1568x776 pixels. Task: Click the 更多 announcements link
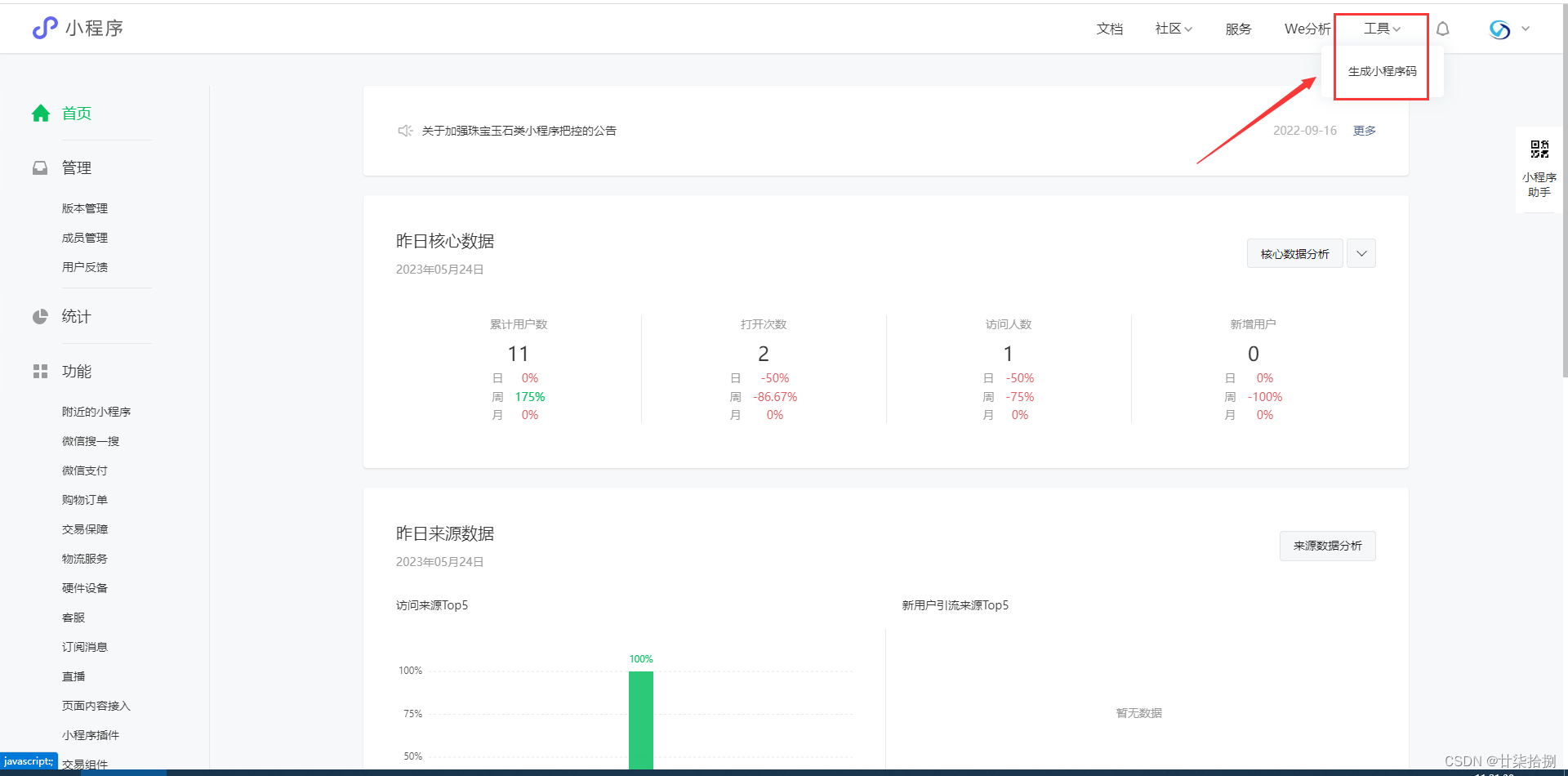point(1365,131)
